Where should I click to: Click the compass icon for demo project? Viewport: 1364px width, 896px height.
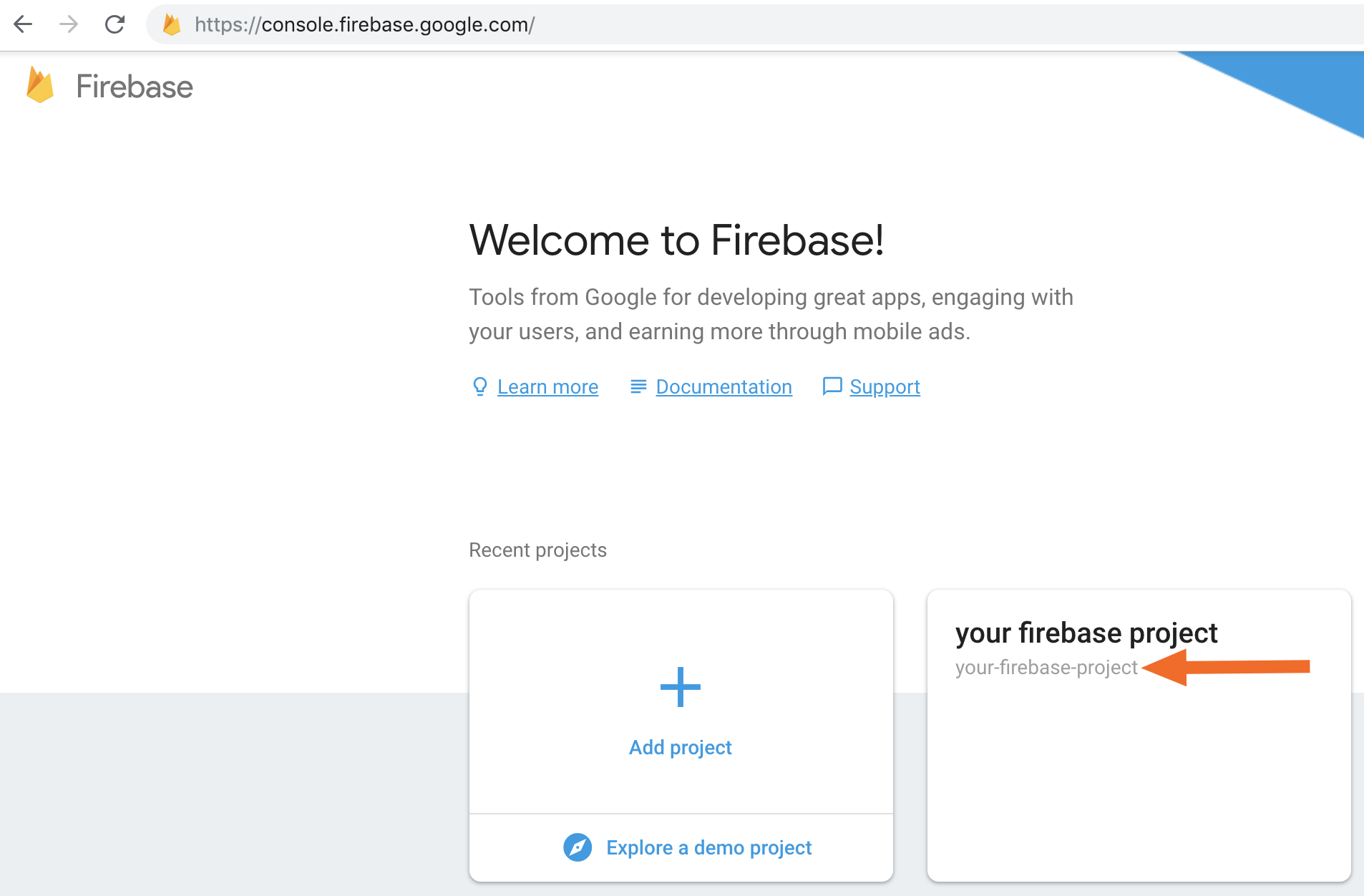pyautogui.click(x=578, y=847)
